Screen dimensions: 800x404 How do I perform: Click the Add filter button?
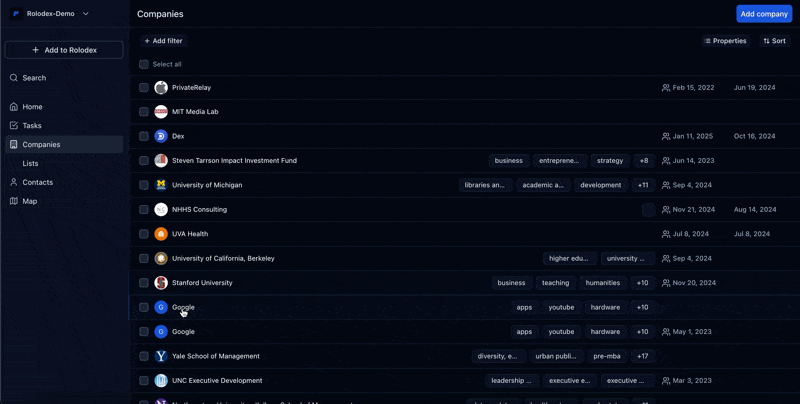[x=163, y=41]
